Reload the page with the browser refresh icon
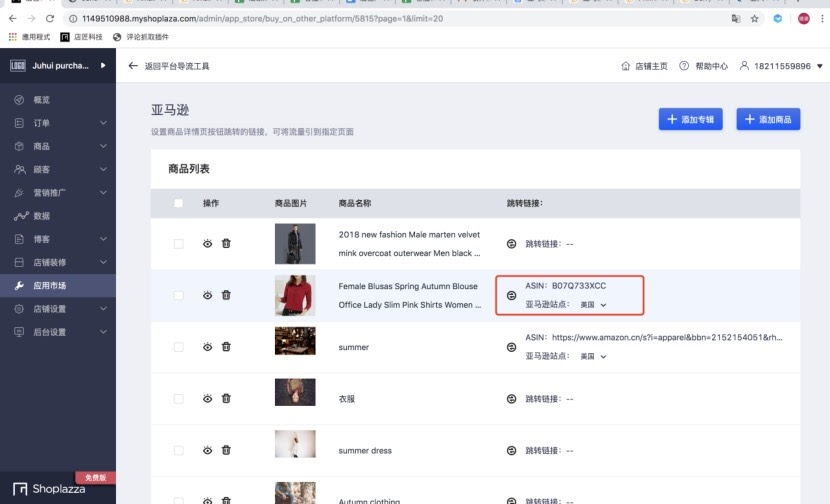 tap(50, 19)
